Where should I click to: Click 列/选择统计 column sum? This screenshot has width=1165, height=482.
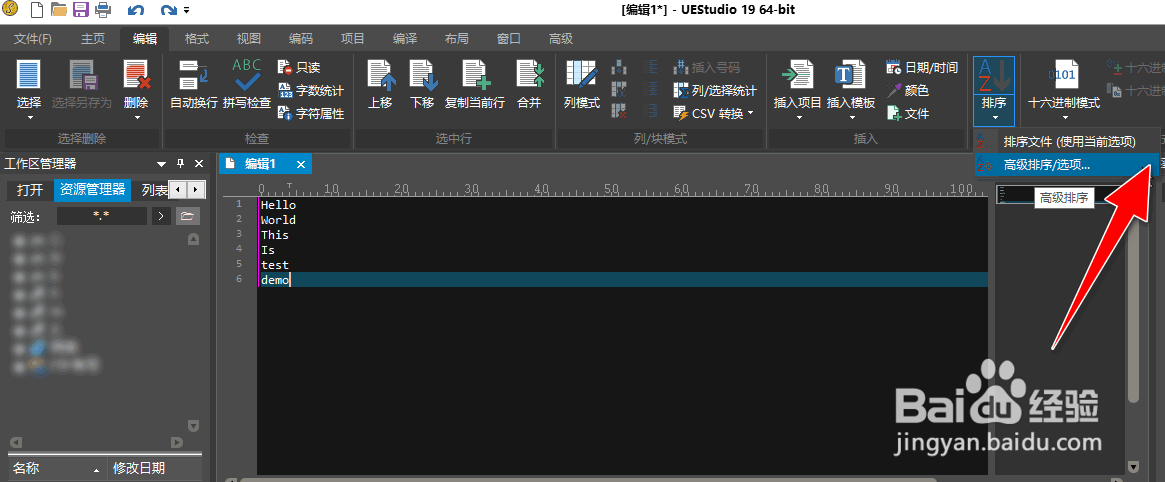715,91
